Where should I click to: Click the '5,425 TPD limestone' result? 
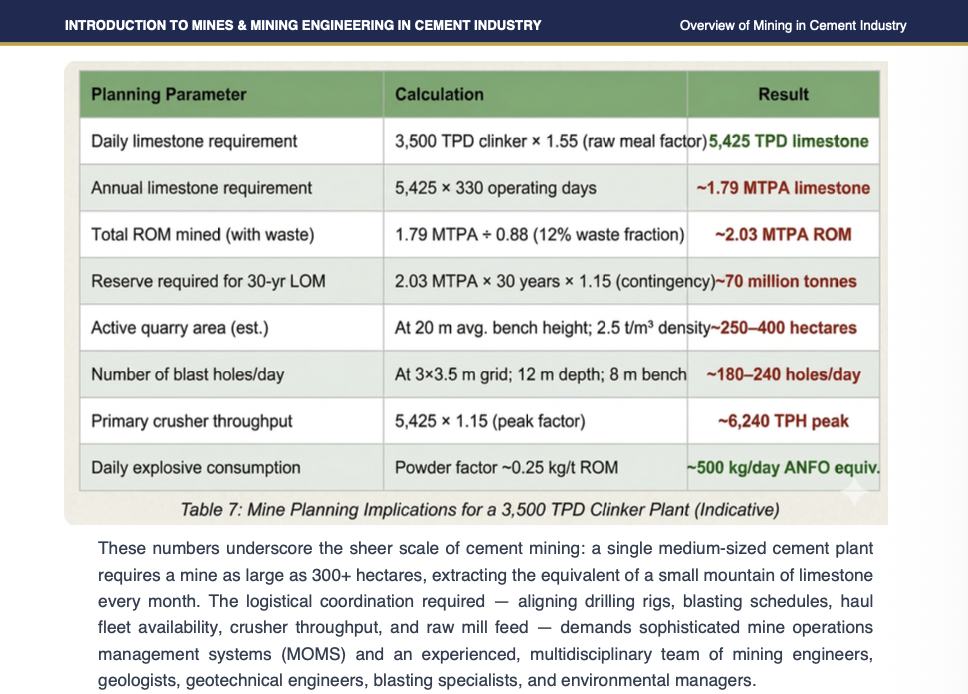pos(788,141)
